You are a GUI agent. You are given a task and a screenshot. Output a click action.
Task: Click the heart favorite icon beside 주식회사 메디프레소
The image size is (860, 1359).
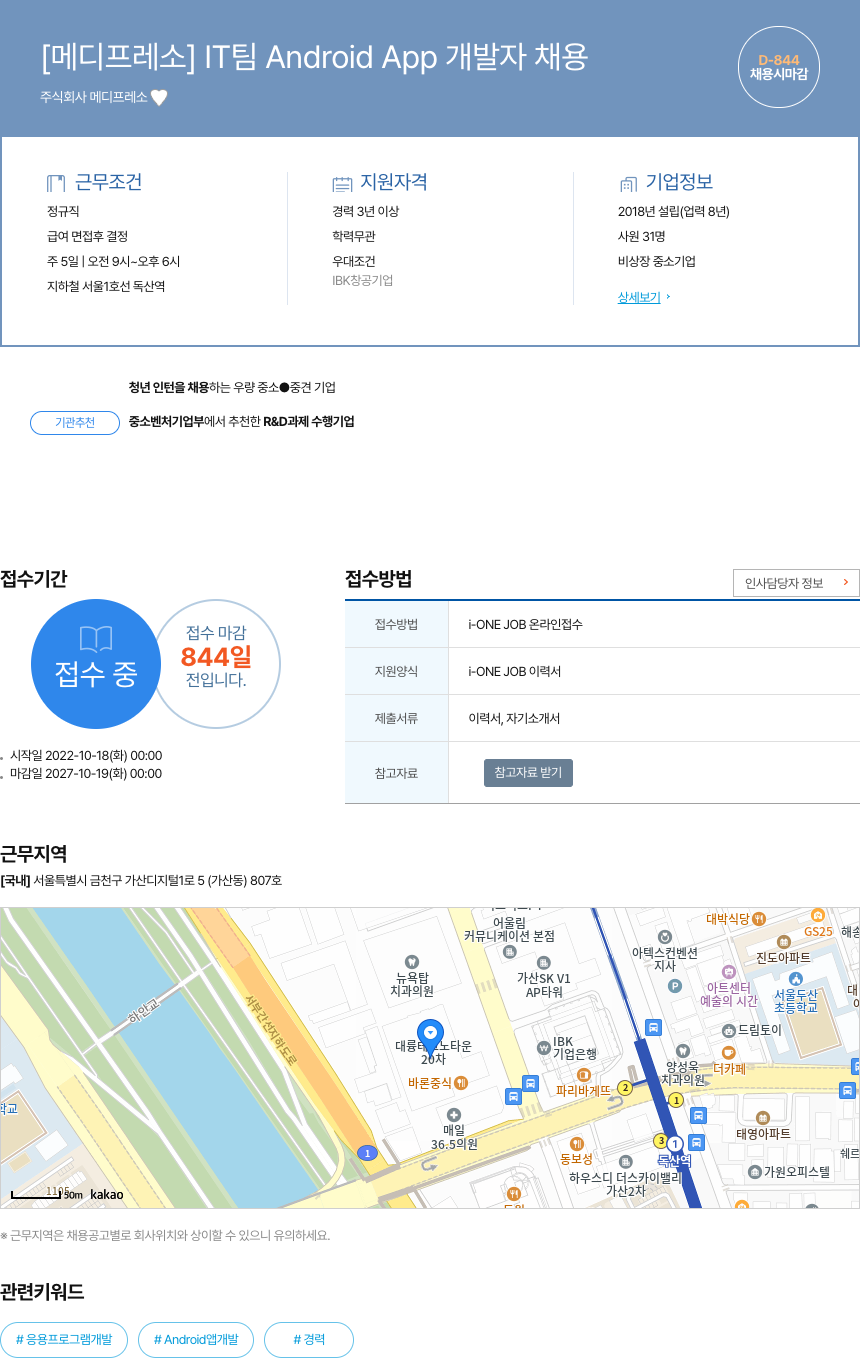tap(159, 97)
